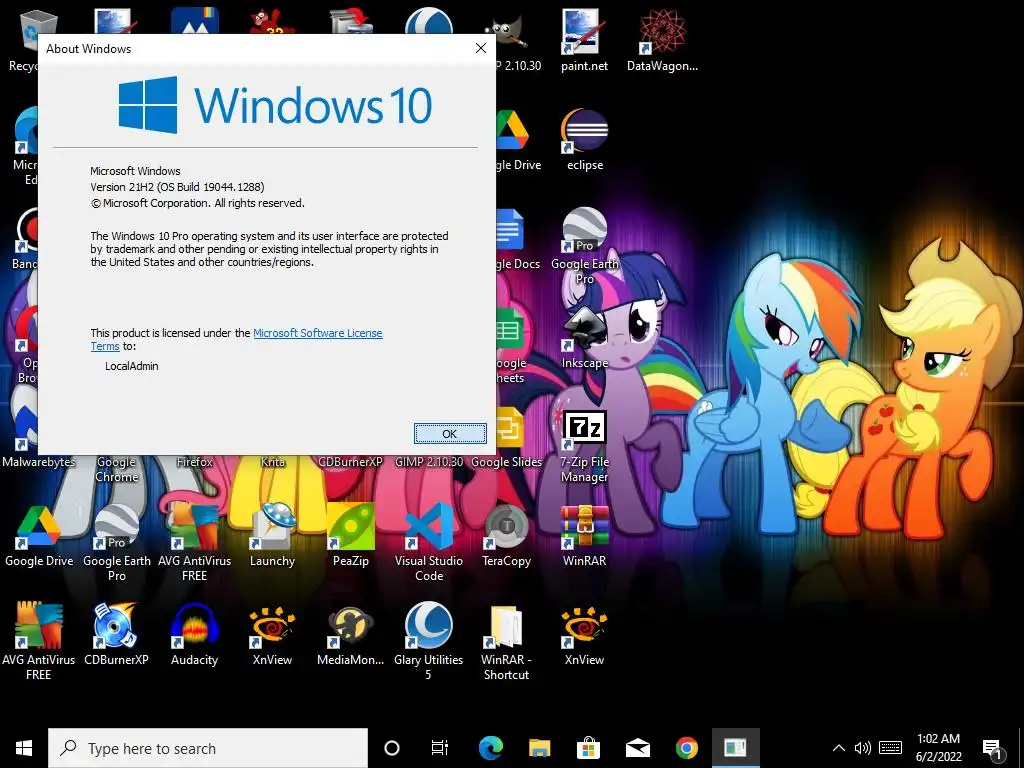The width and height of the screenshot is (1024, 768).
Task: Click the Version 21H2 build text
Action: coord(177,187)
